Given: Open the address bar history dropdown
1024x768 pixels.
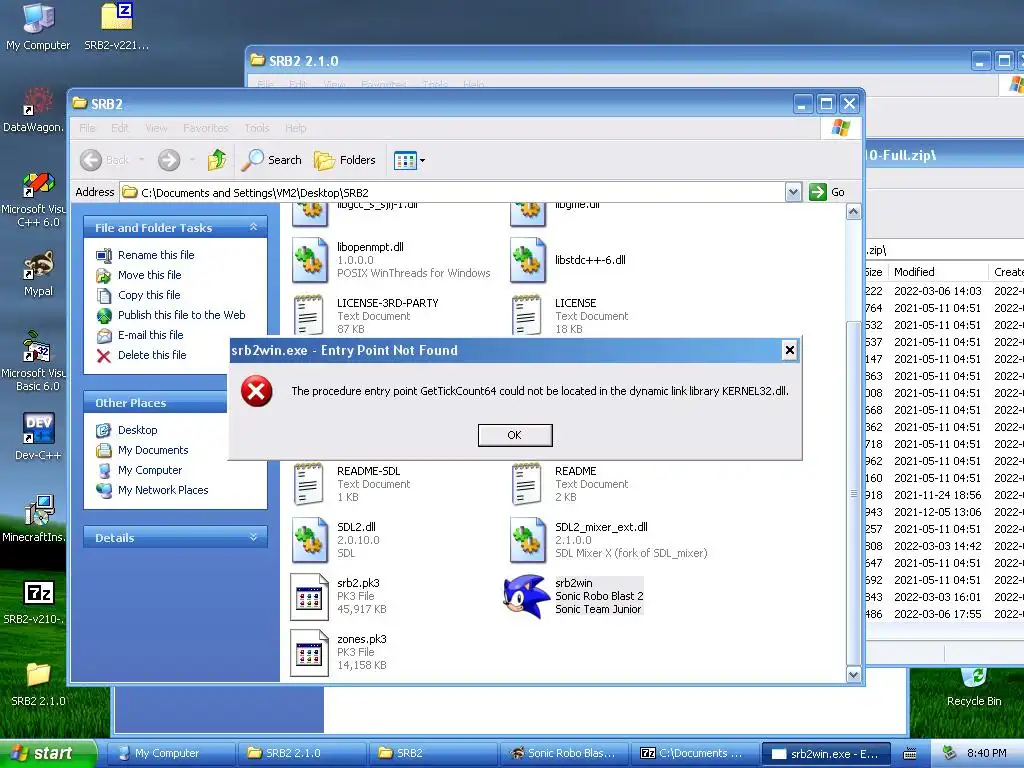Looking at the screenshot, I should (x=793, y=192).
